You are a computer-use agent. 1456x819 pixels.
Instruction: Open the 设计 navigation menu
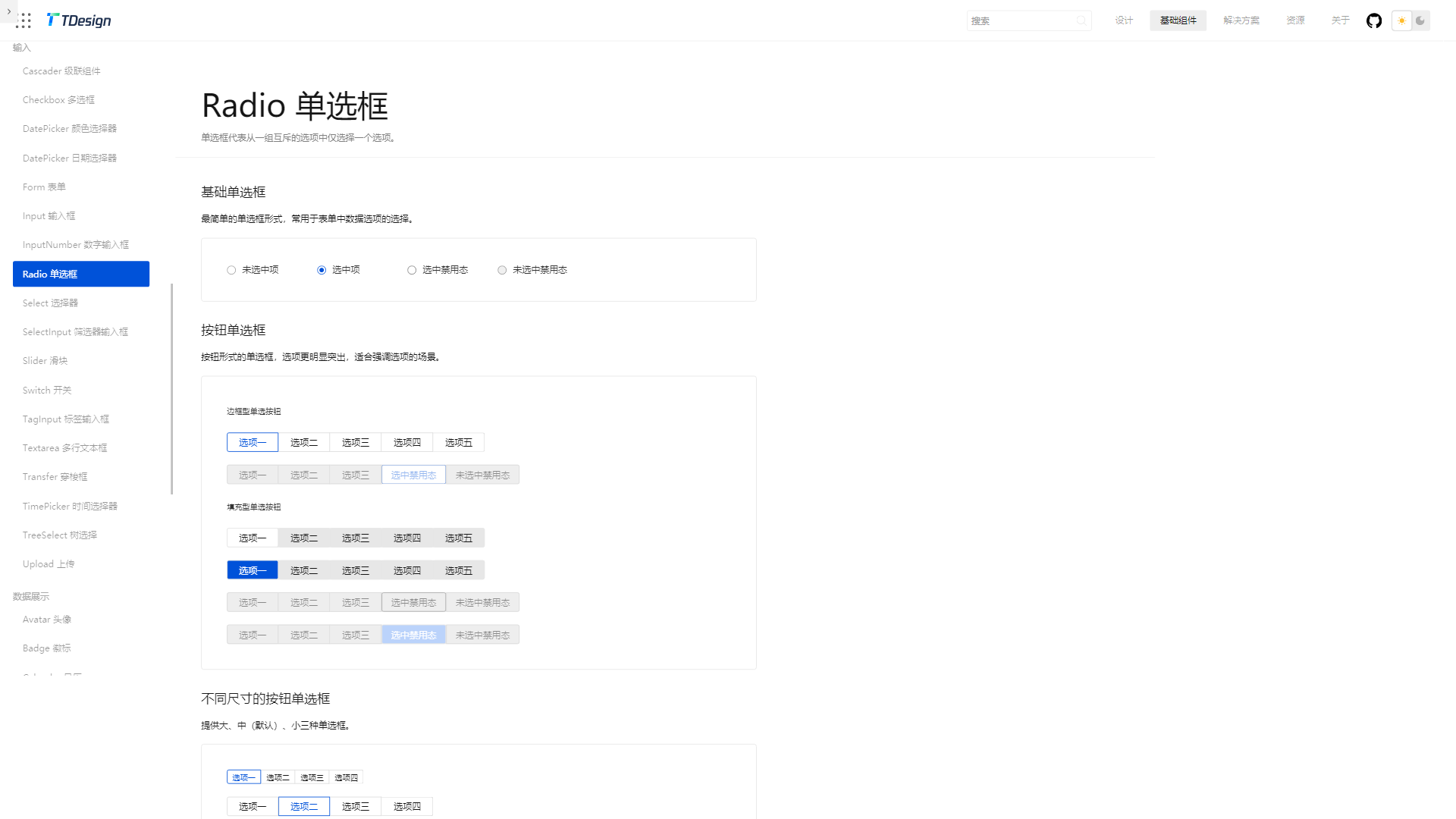pos(1123,20)
